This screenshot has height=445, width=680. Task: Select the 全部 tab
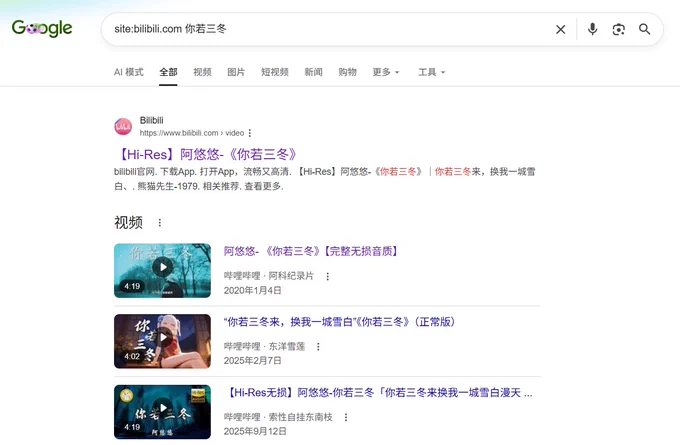tap(168, 72)
